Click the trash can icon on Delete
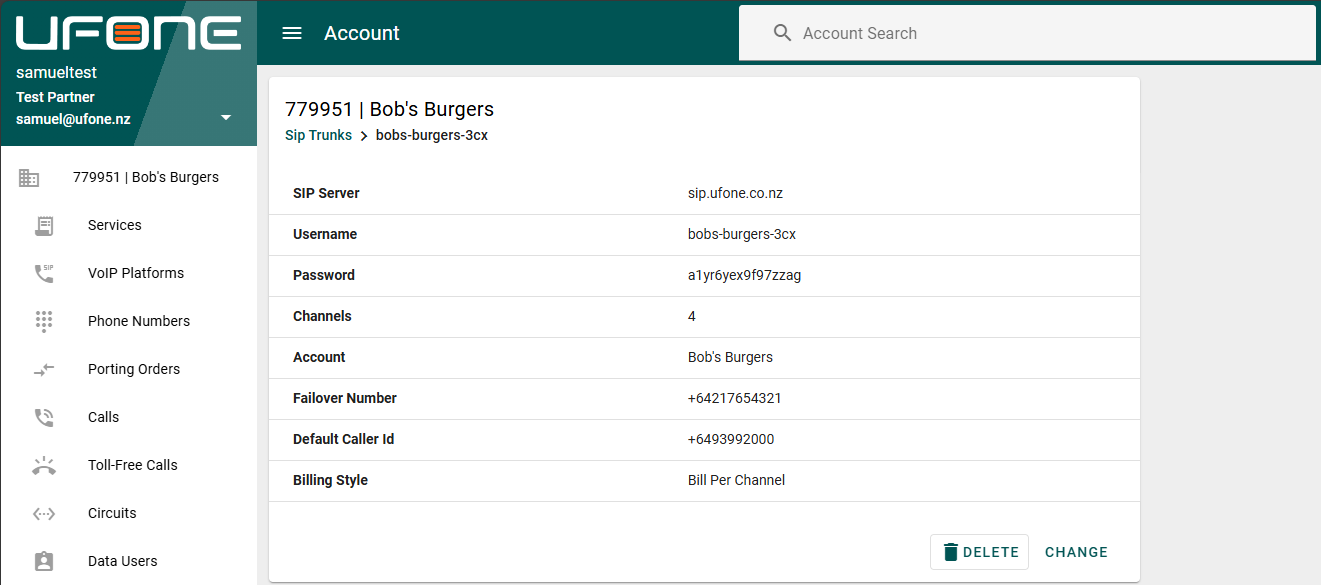1321x585 pixels. (x=950, y=552)
